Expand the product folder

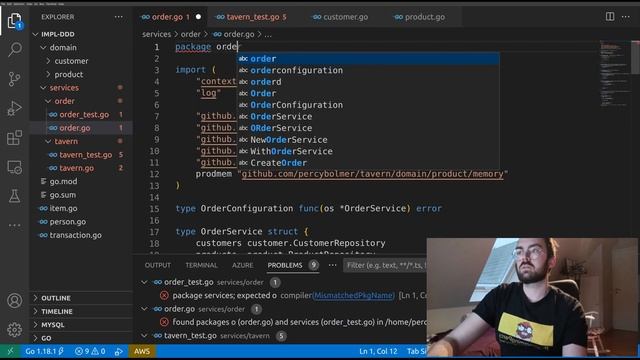[x=69, y=75]
